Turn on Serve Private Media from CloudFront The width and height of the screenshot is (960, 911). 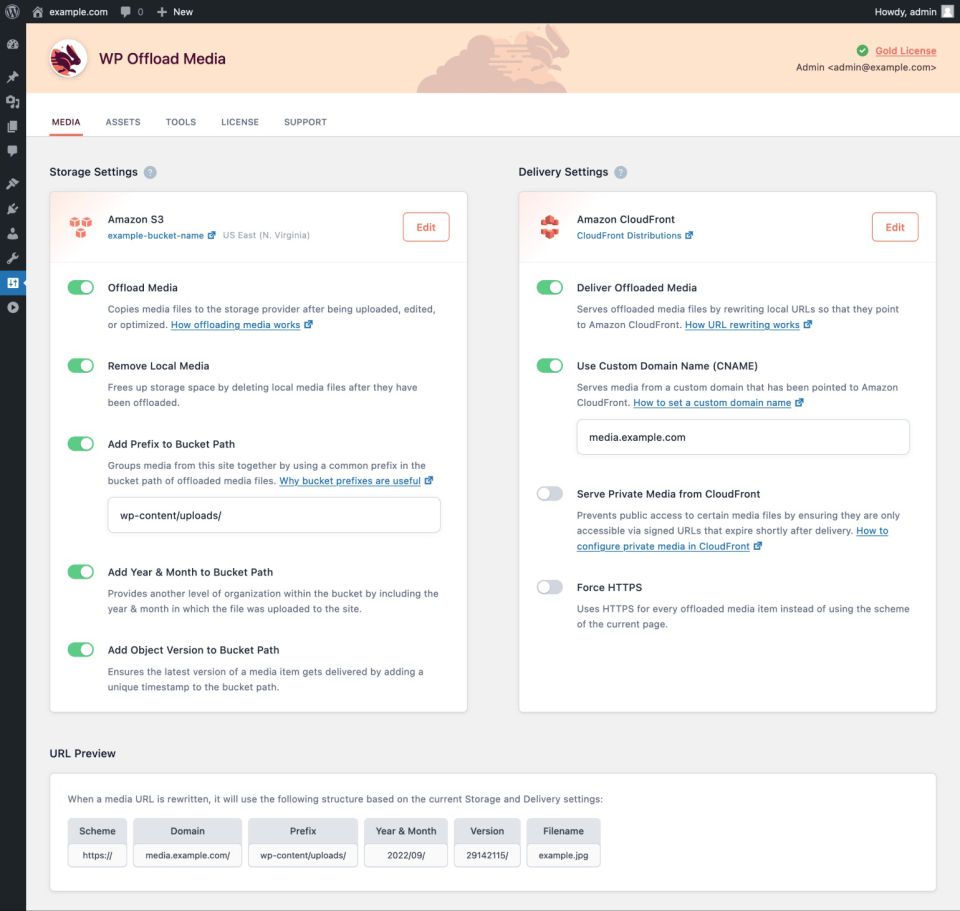click(x=549, y=494)
